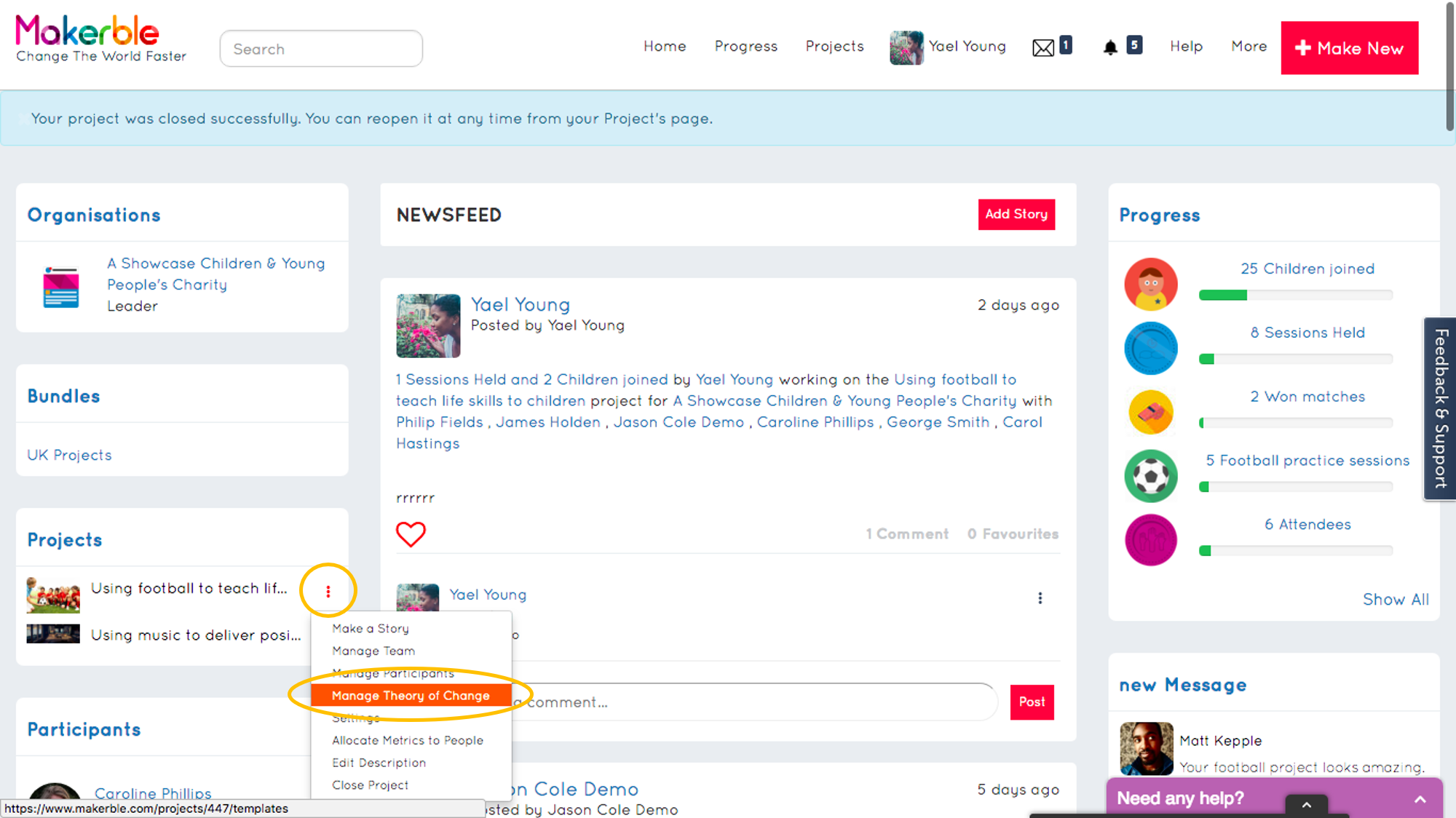The image size is (1456, 818).
Task: Open the Feedback & Support side tab
Action: tap(1440, 408)
